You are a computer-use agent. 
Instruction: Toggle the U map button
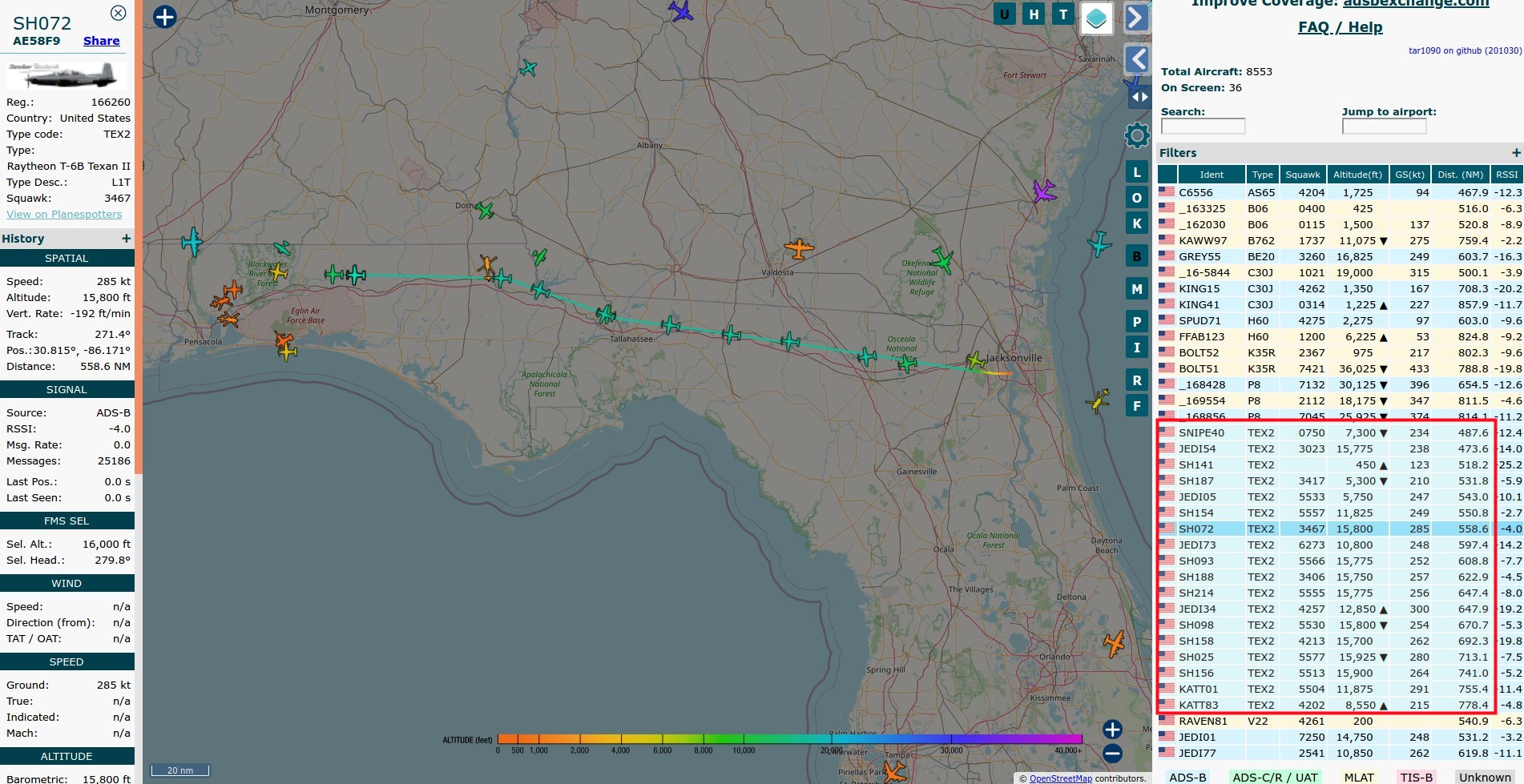point(1004,14)
